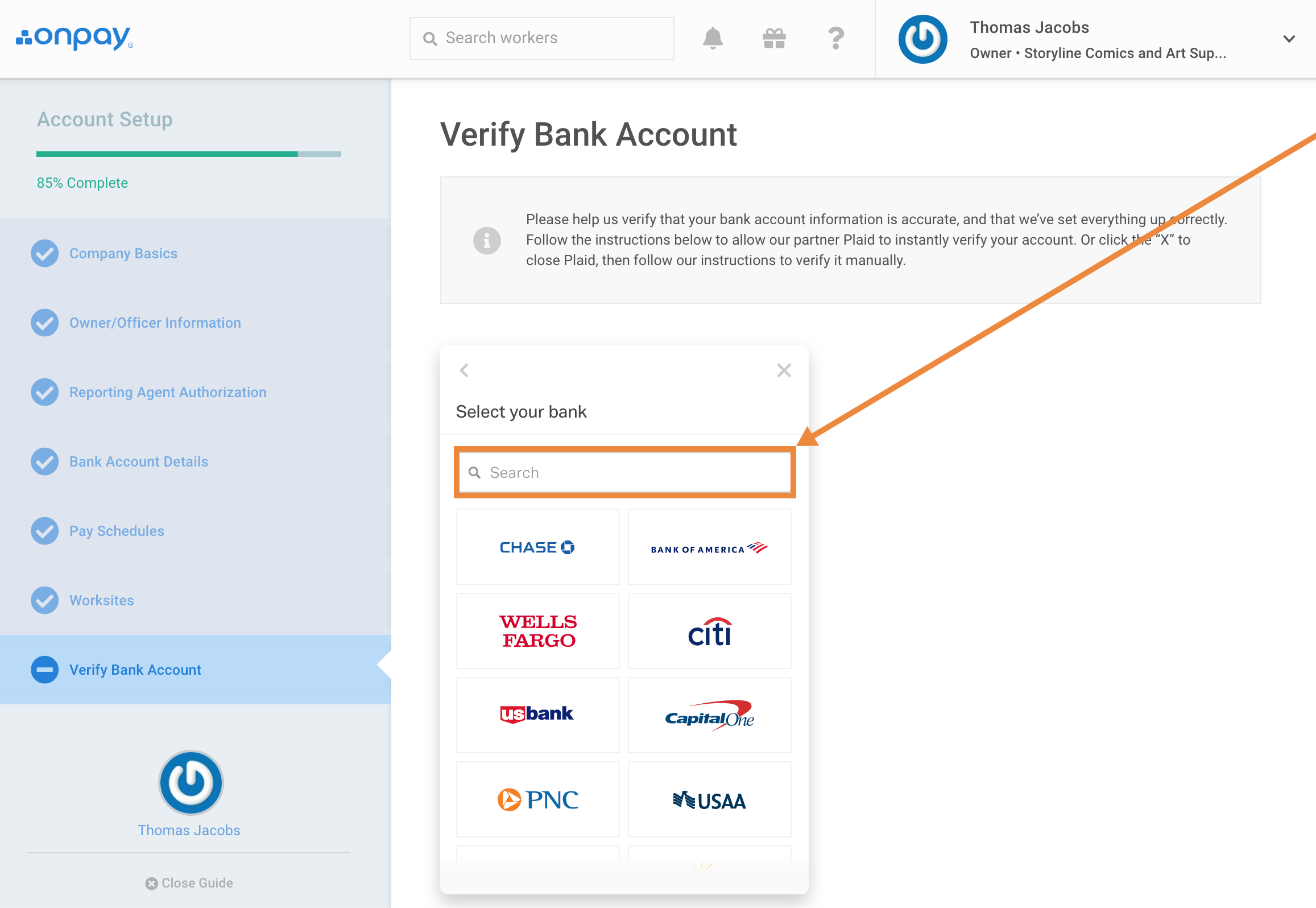1316x908 pixels.
Task: Click the close X button on Plaid dialog
Action: click(x=784, y=370)
